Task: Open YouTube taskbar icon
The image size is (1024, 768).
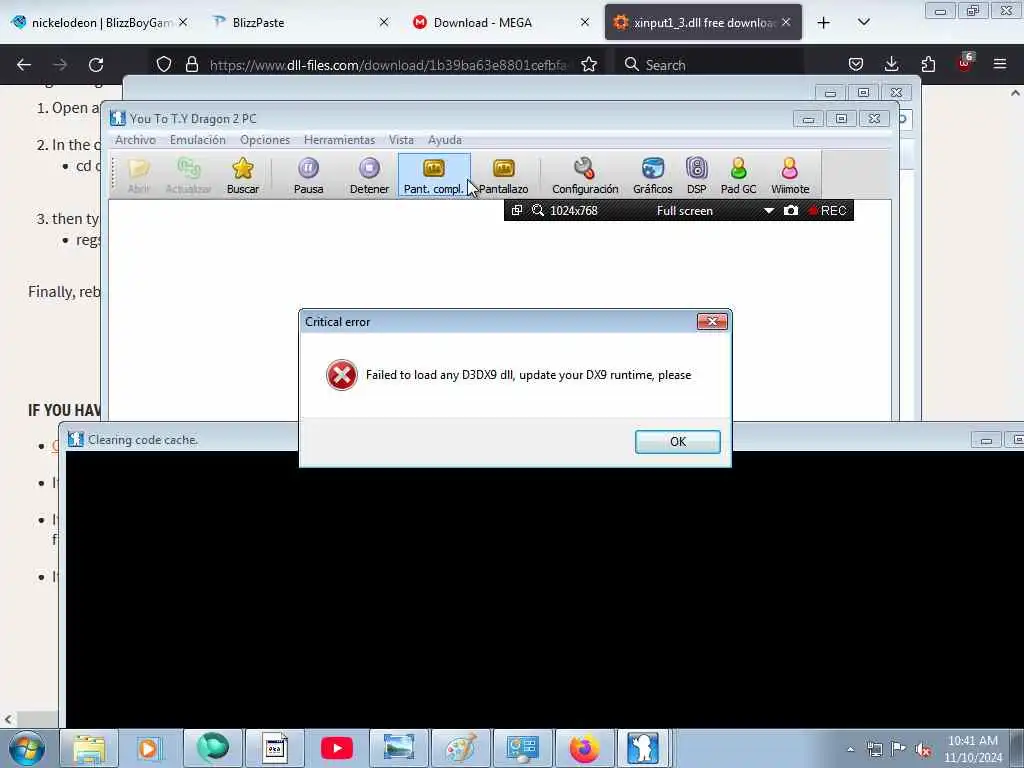Action: point(337,748)
